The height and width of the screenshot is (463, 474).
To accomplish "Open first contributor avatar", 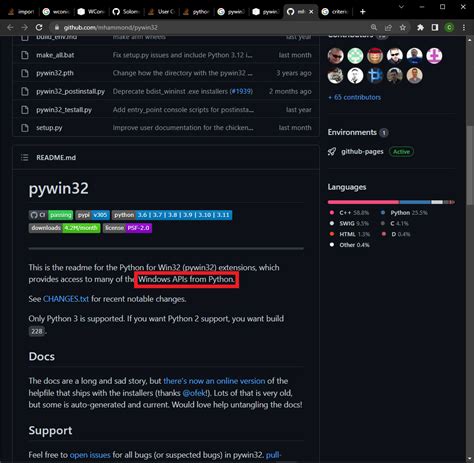I will (336, 56).
